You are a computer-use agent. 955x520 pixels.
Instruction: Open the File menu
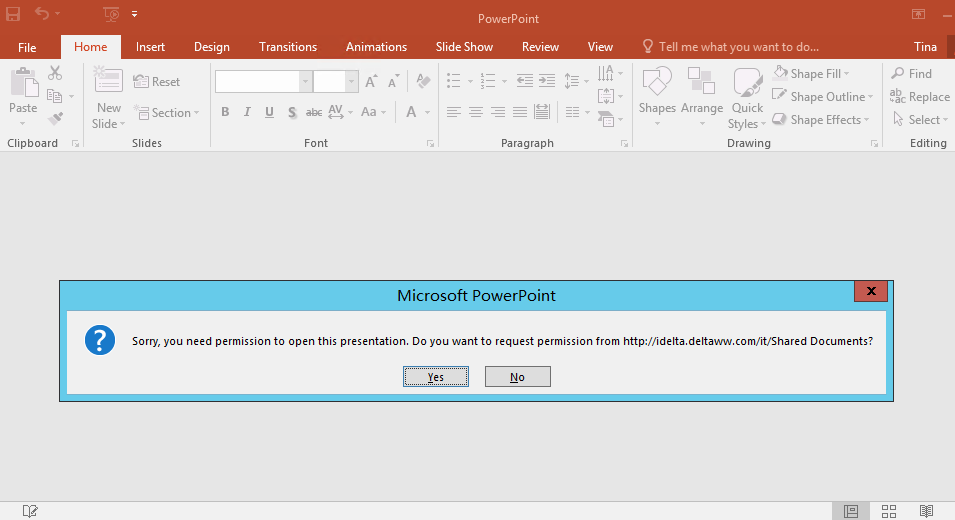27,47
